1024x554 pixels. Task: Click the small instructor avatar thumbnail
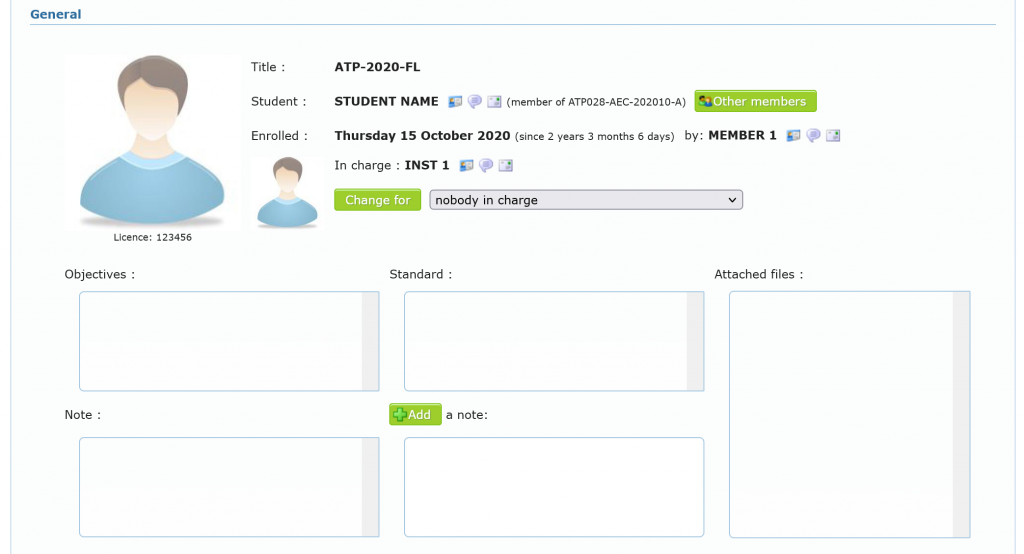(x=288, y=192)
